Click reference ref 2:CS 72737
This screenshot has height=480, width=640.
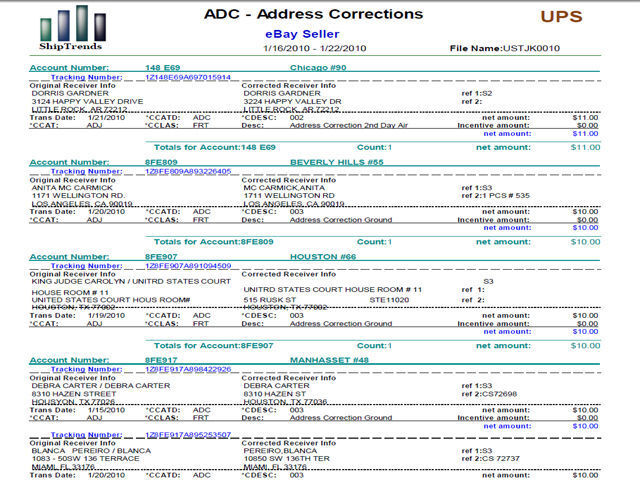[490, 458]
